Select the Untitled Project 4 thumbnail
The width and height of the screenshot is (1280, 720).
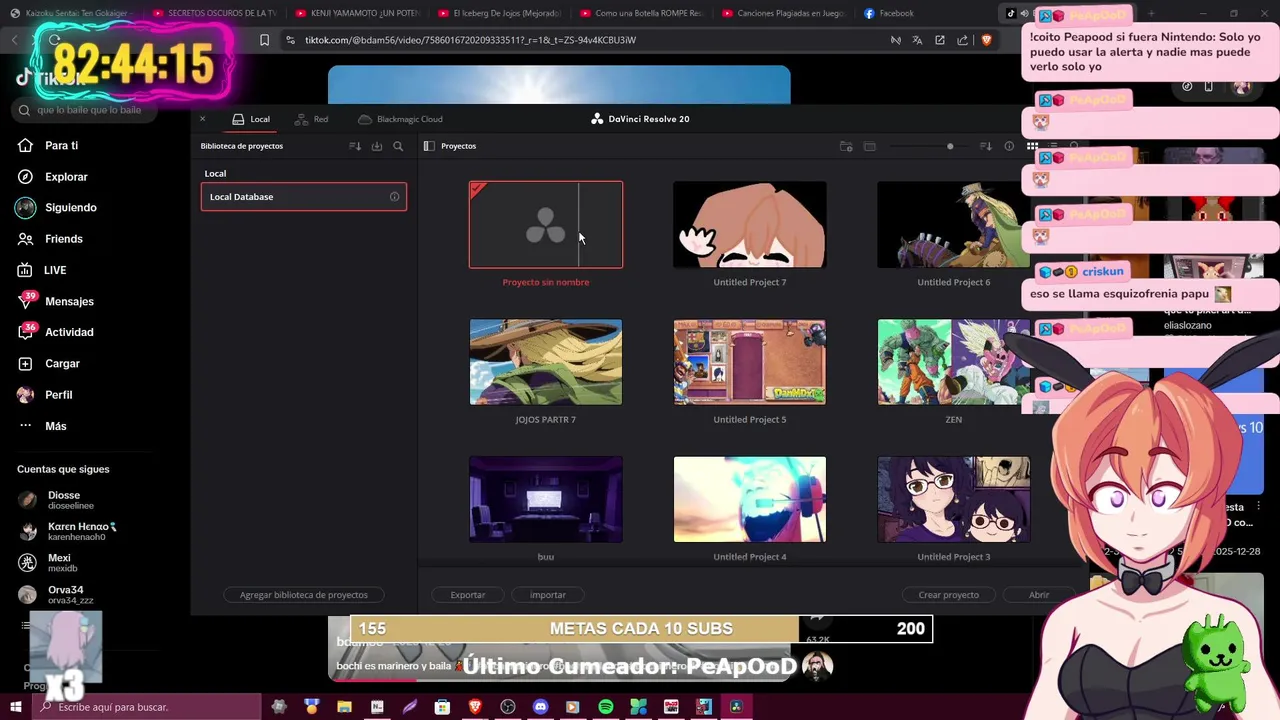[750, 499]
